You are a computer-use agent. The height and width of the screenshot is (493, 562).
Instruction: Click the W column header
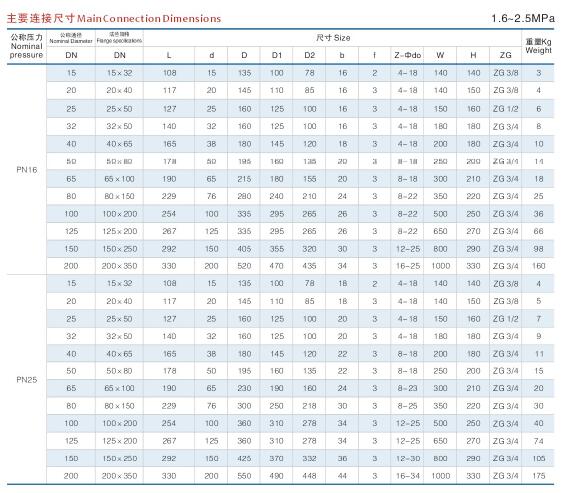440,55
